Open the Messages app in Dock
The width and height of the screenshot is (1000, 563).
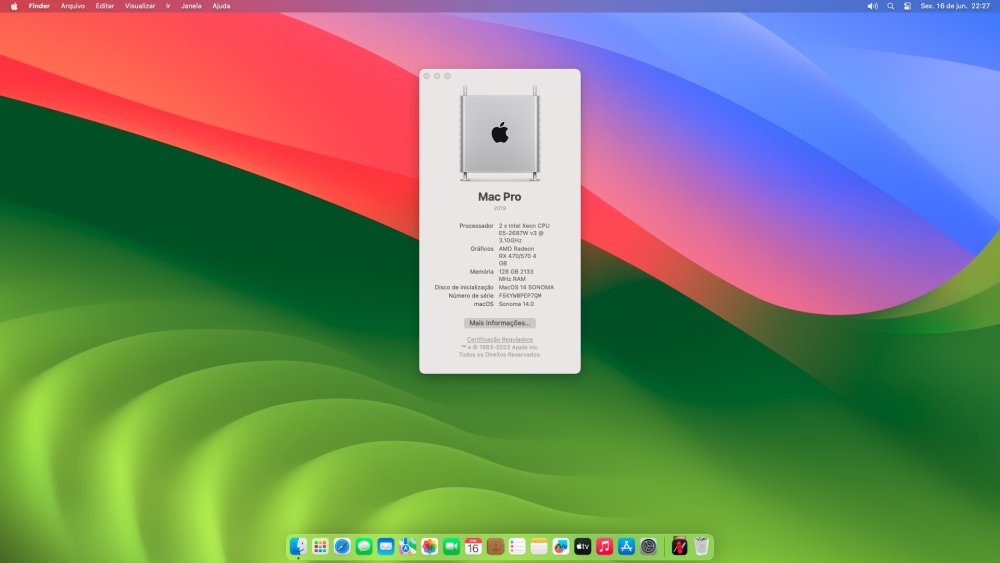[364, 546]
